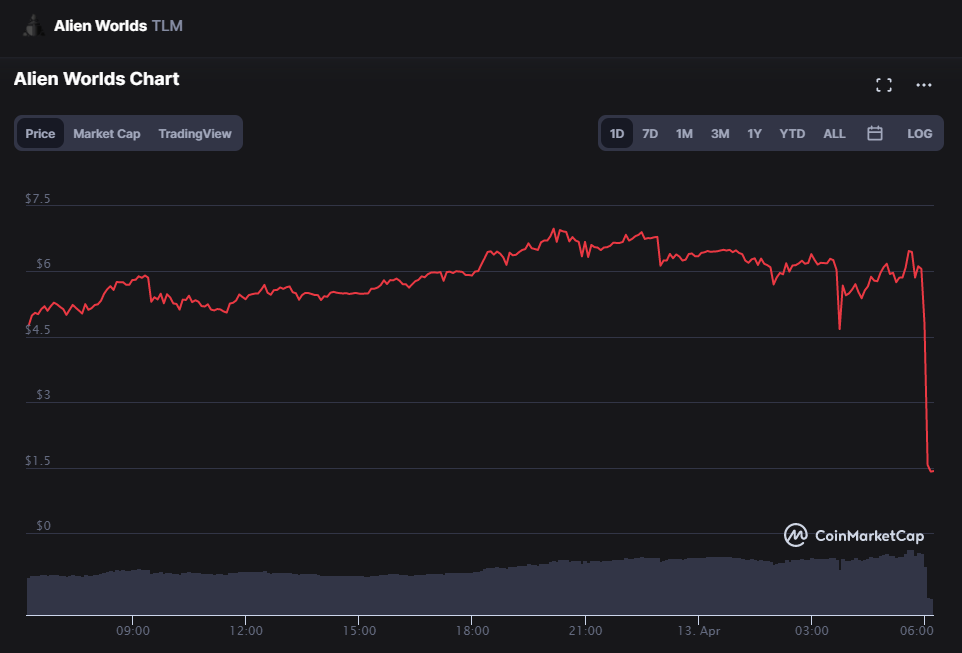Click the $0 axis label

click(x=43, y=526)
